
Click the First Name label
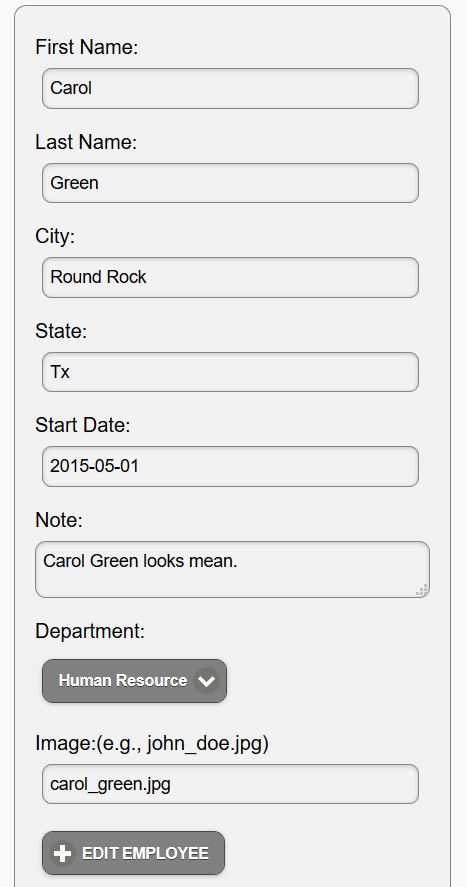87,47
